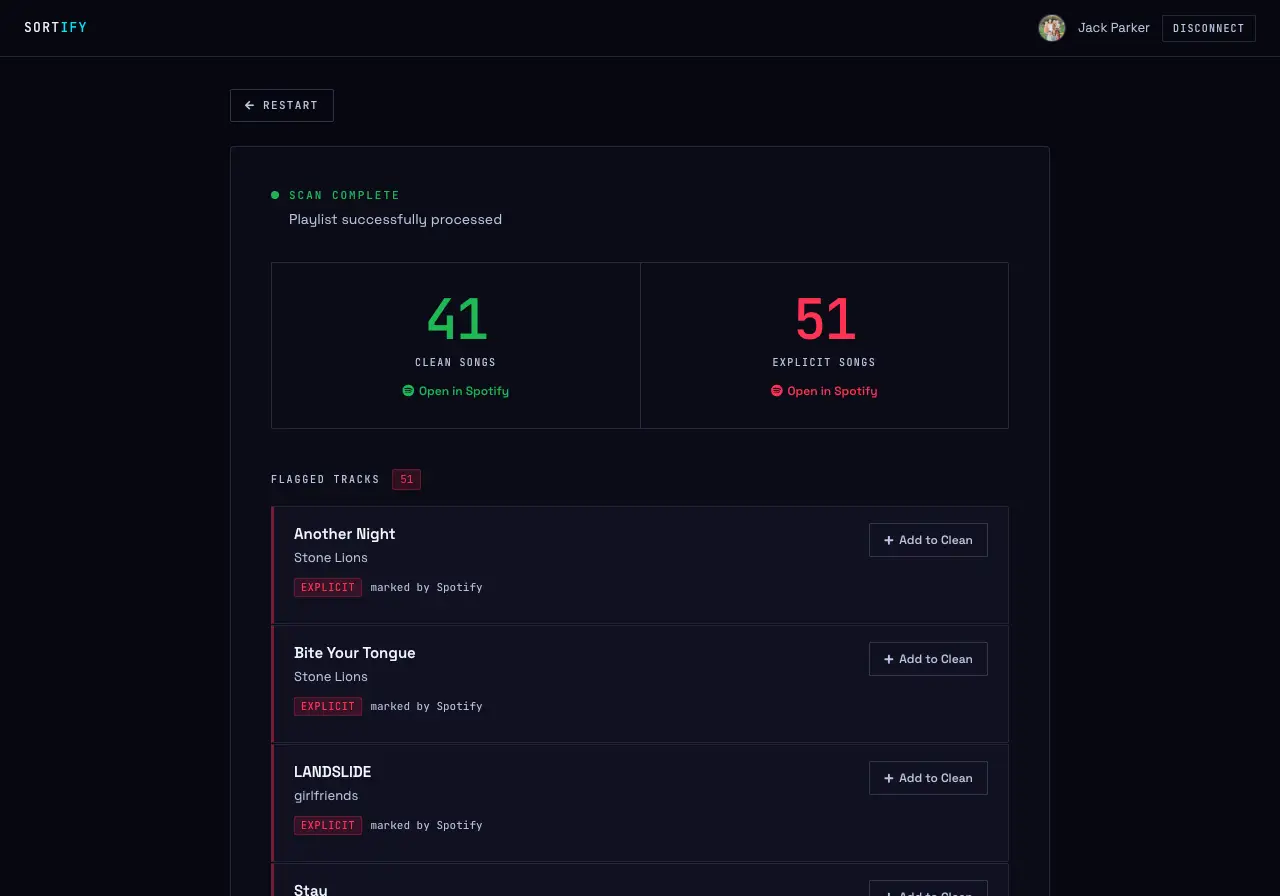Click the Explicit Songs label

pyautogui.click(x=824, y=362)
